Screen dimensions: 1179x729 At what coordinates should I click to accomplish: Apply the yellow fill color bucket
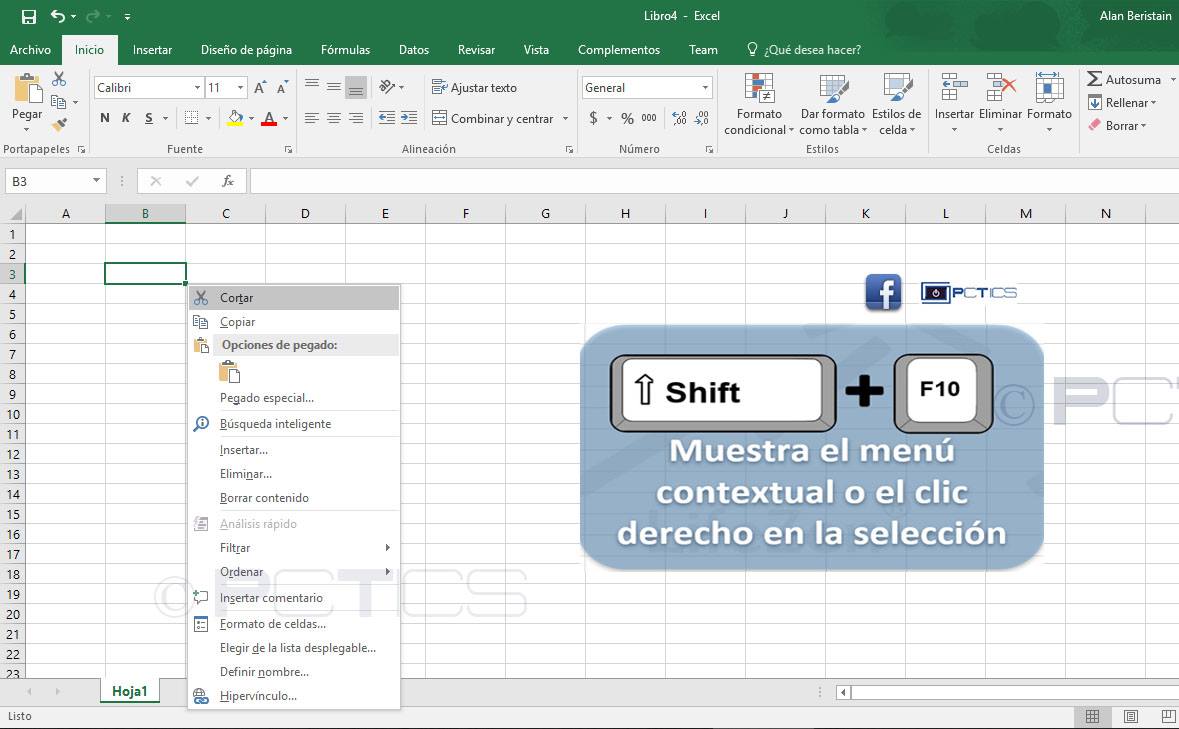[235, 118]
